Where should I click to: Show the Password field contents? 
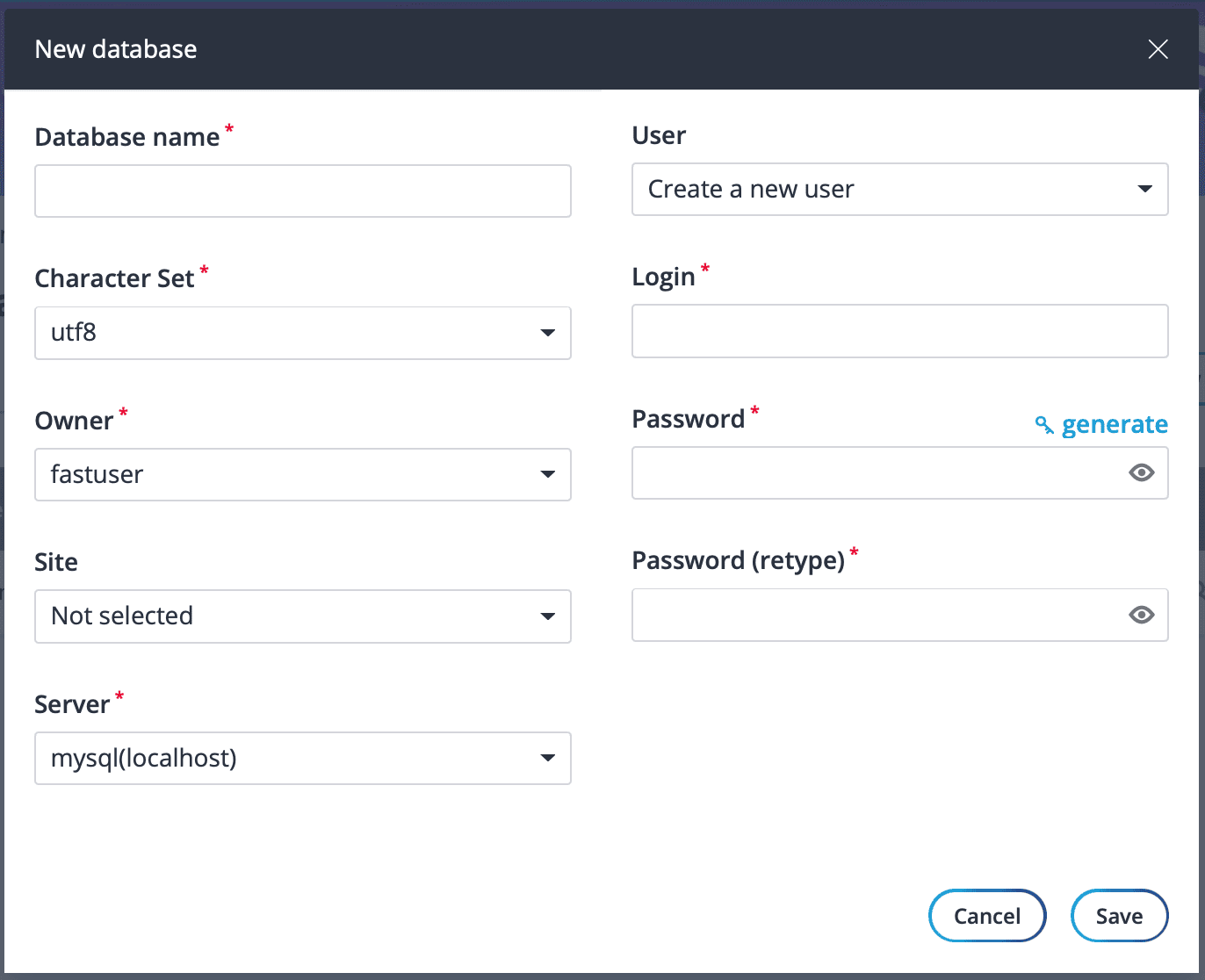pyautogui.click(x=1141, y=472)
